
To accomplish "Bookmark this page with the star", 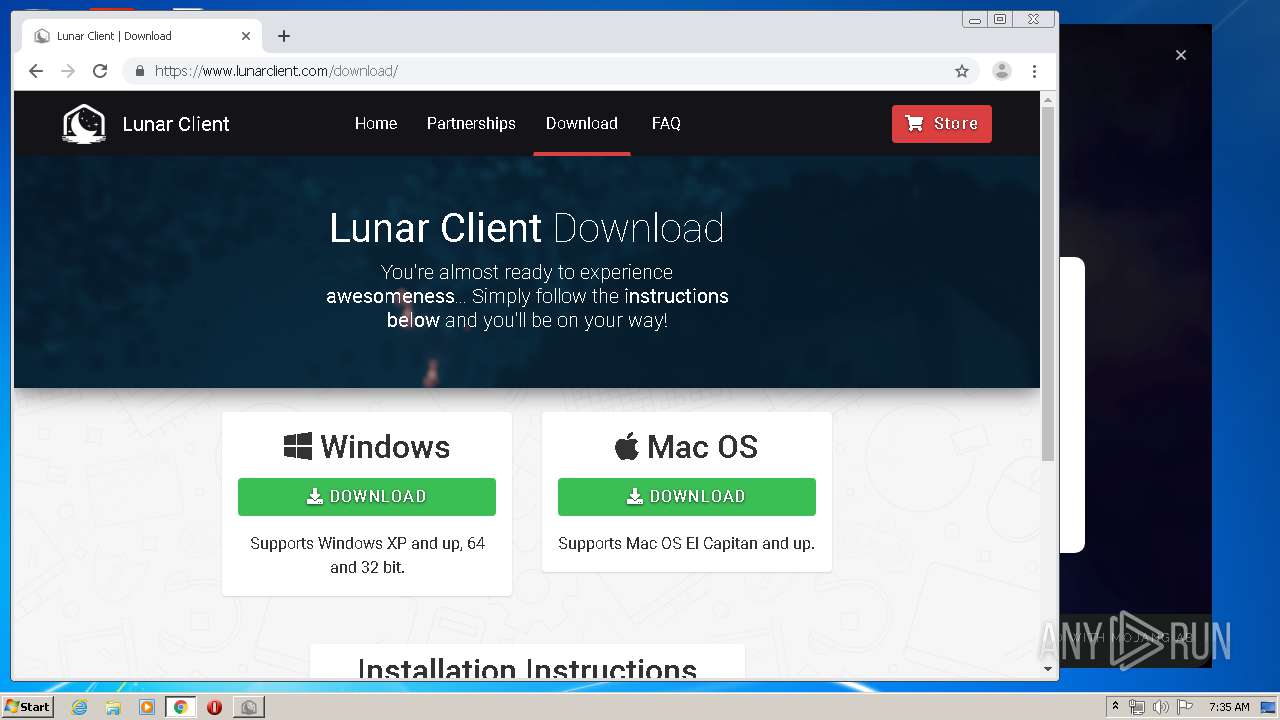I will pyautogui.click(x=962, y=71).
